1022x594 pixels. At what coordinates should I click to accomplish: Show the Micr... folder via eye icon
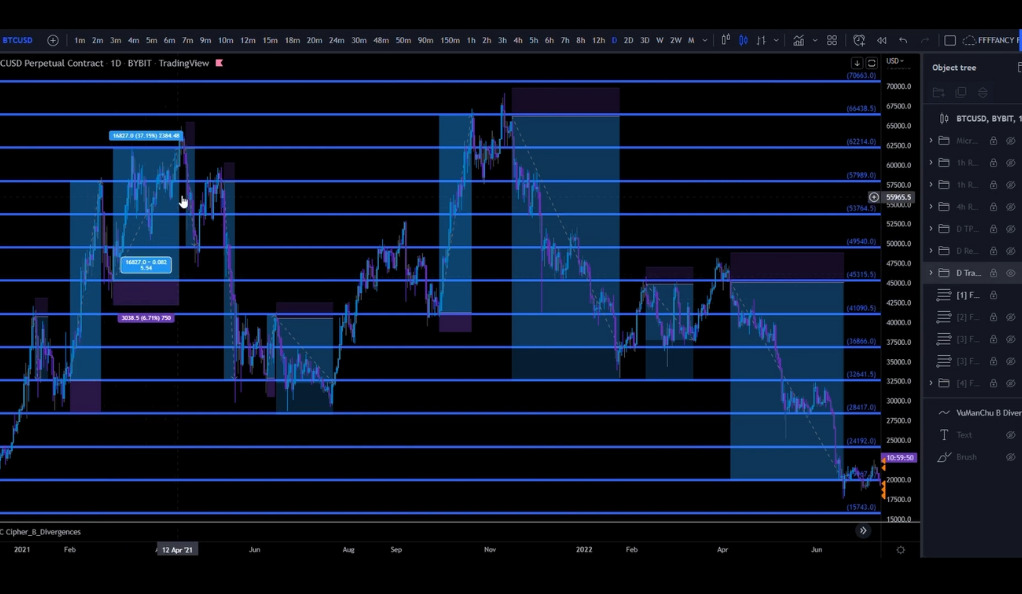tap(1010, 141)
